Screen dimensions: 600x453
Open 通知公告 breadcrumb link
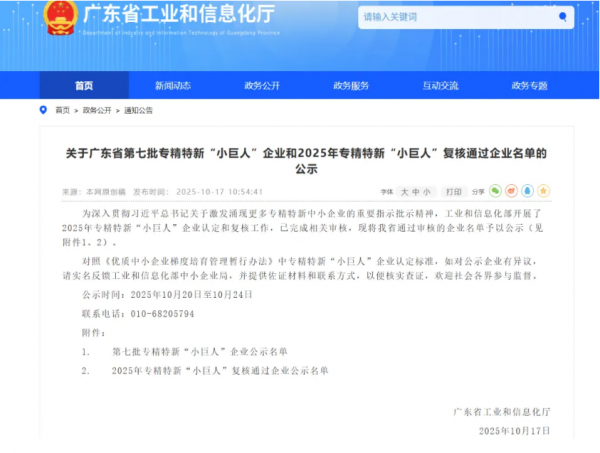[138, 110]
